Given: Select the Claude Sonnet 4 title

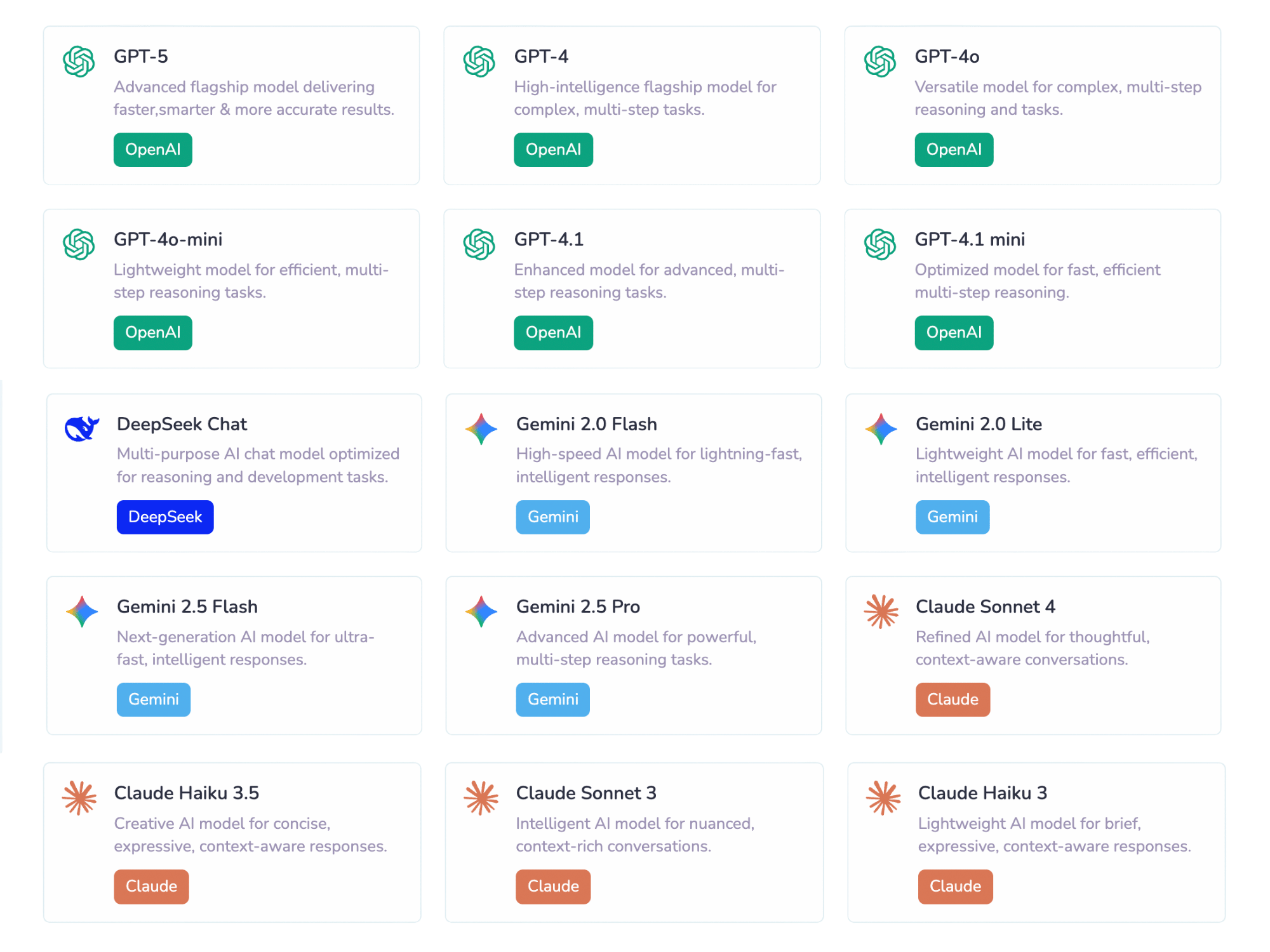Looking at the screenshot, I should (x=985, y=607).
